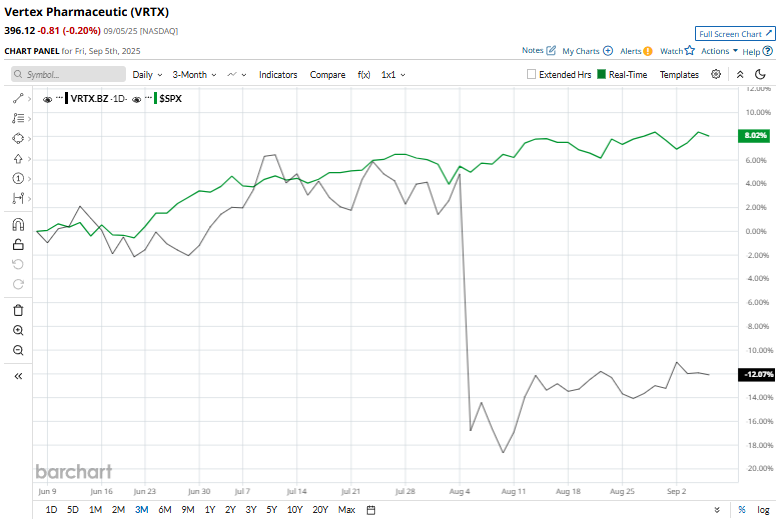This screenshot has height=522, width=777.
Task: Open chart settings gear icon
Action: click(716, 74)
